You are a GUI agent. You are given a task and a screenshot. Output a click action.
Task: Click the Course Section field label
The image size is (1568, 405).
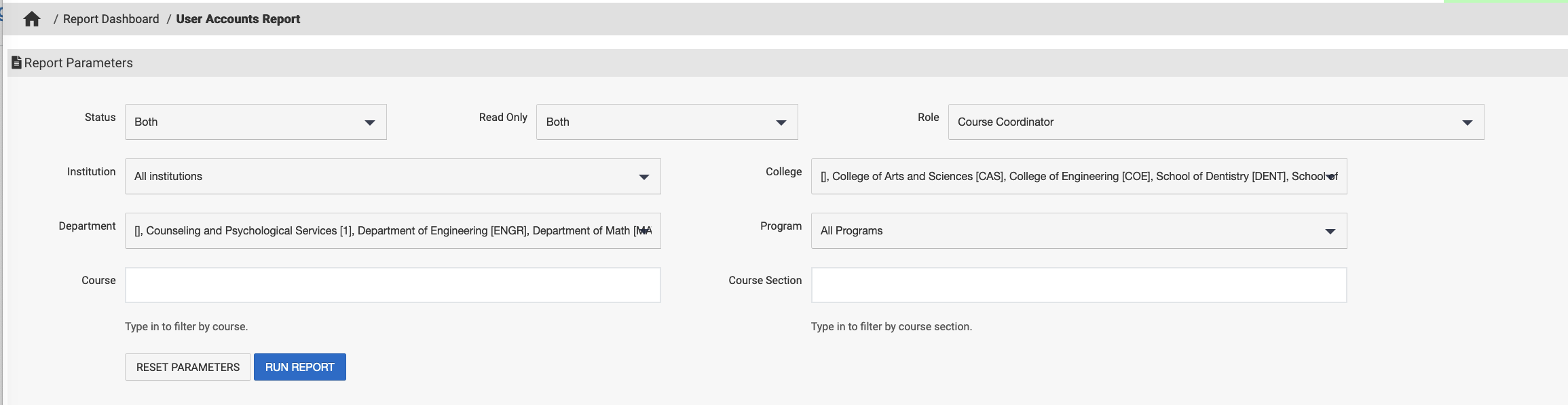pyautogui.click(x=765, y=281)
